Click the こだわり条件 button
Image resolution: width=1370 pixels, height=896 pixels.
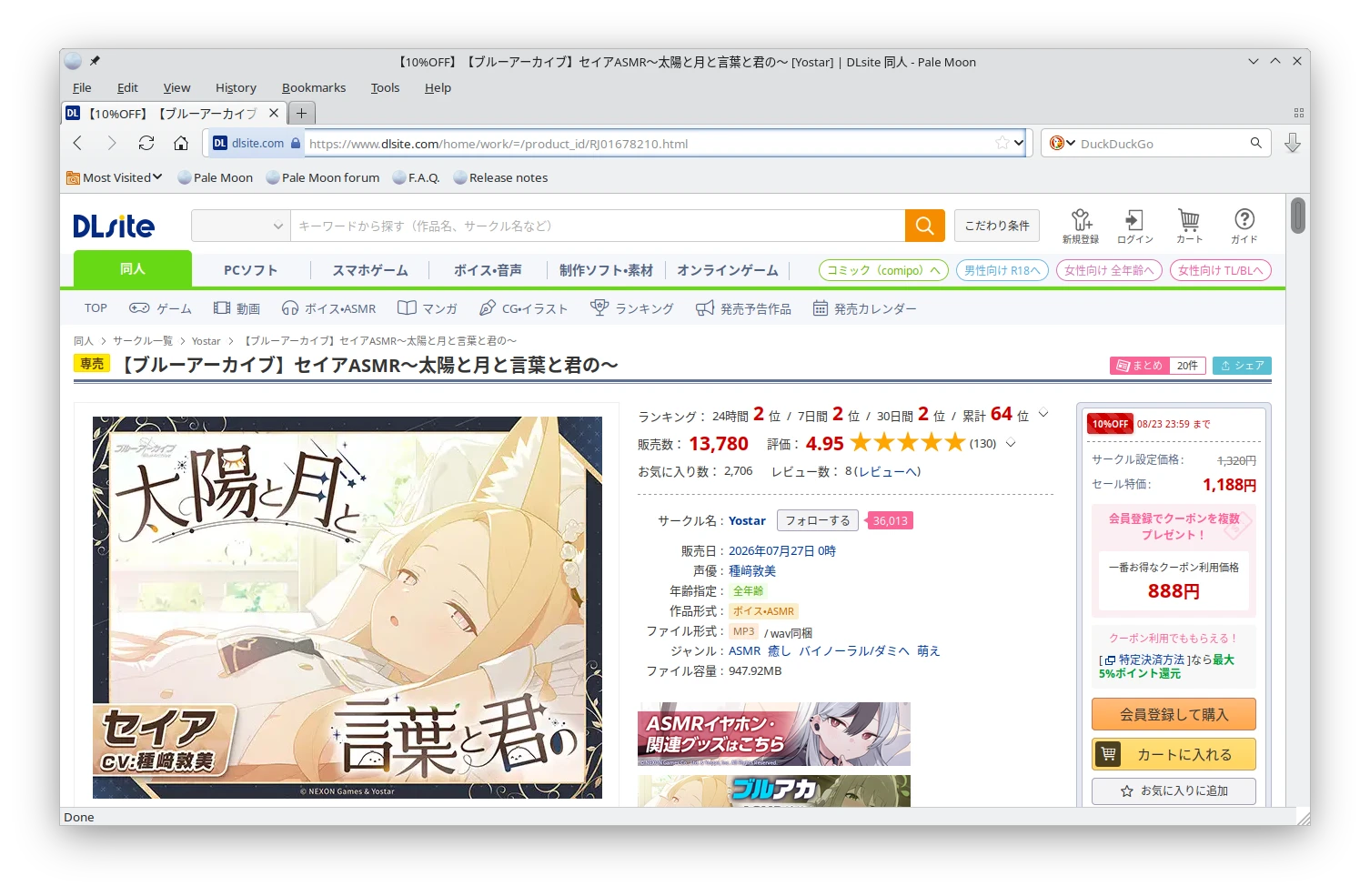997,226
